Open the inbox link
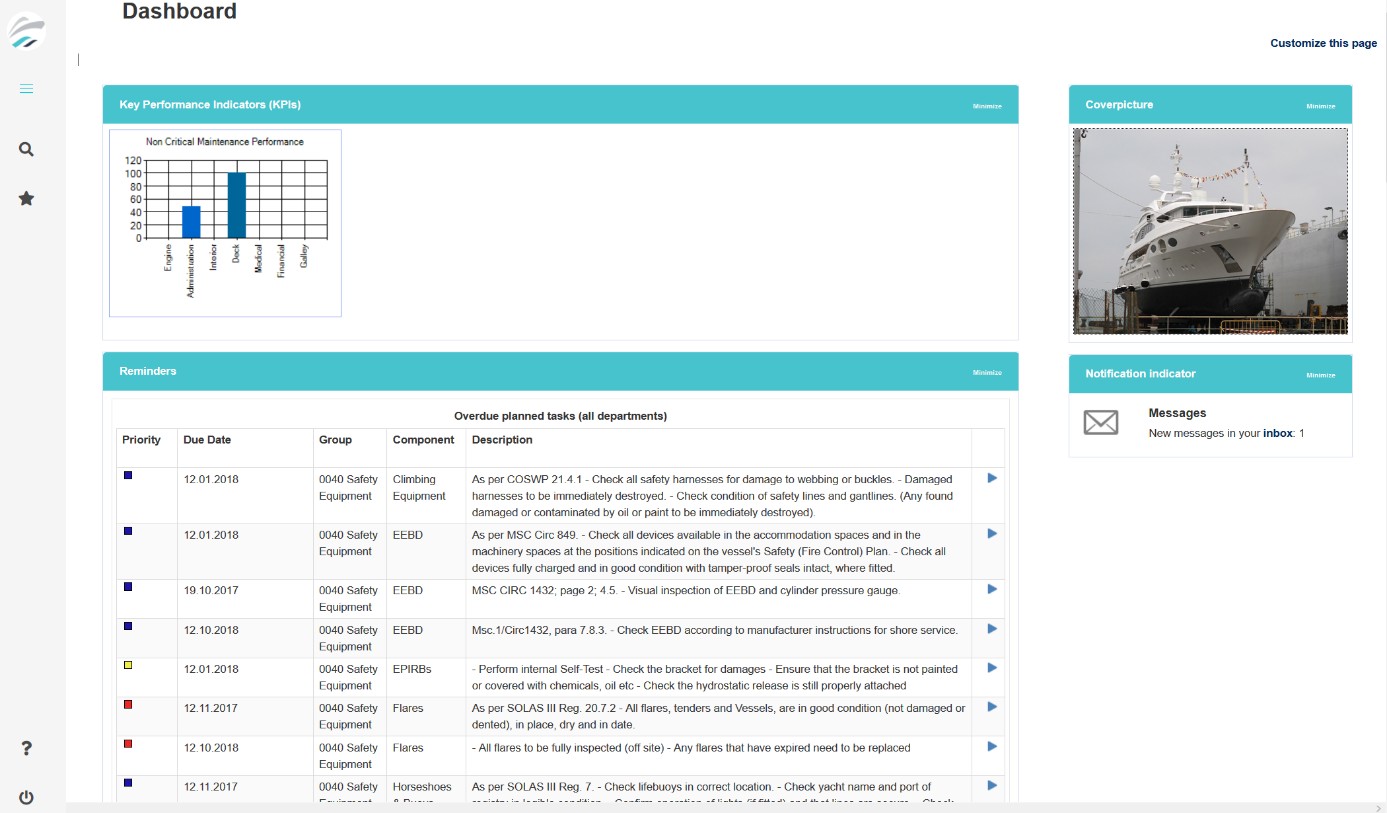The width and height of the screenshot is (1387, 813). 1277,433
